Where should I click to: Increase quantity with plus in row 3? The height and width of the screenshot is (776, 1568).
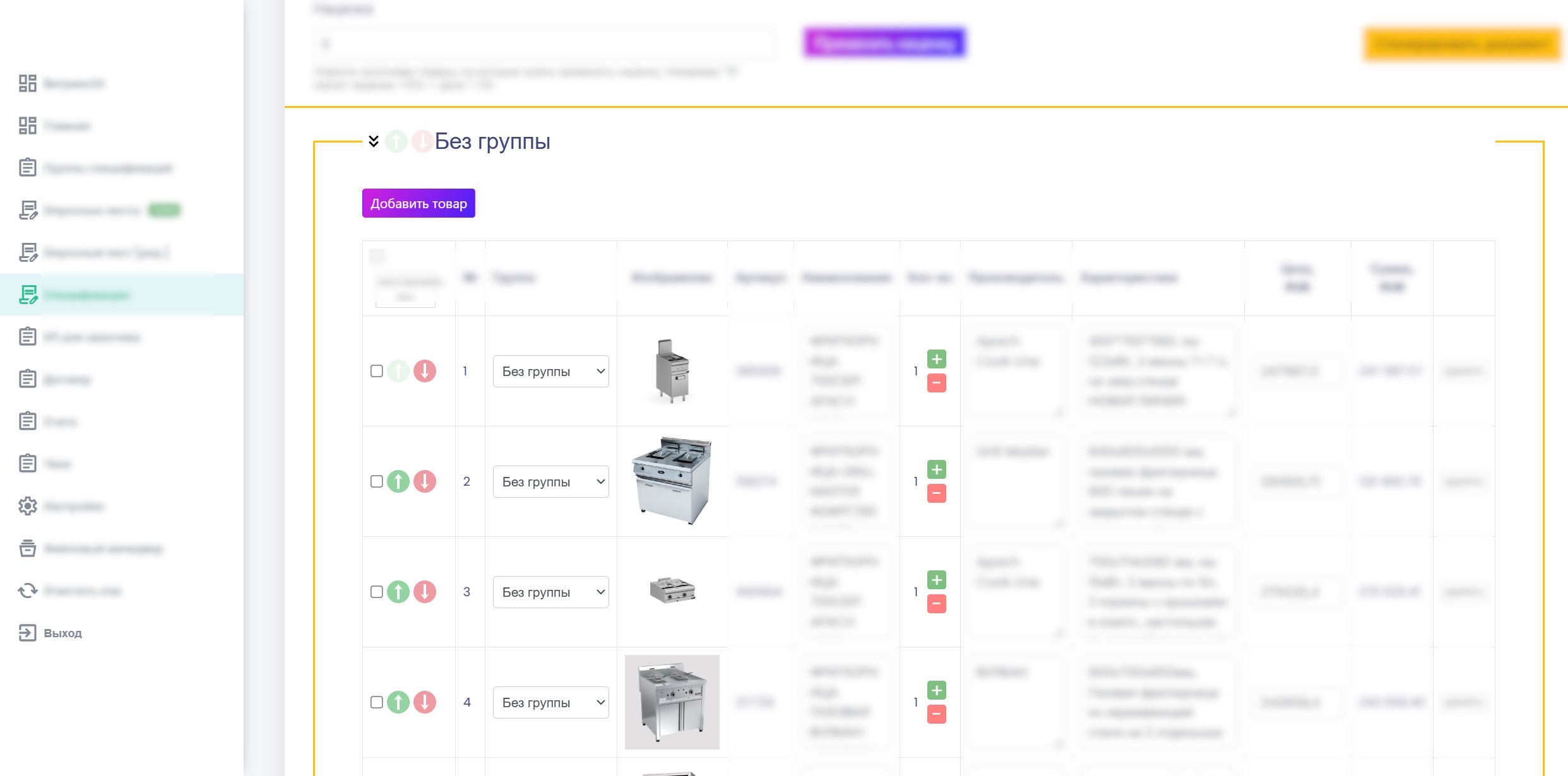pyautogui.click(x=937, y=580)
